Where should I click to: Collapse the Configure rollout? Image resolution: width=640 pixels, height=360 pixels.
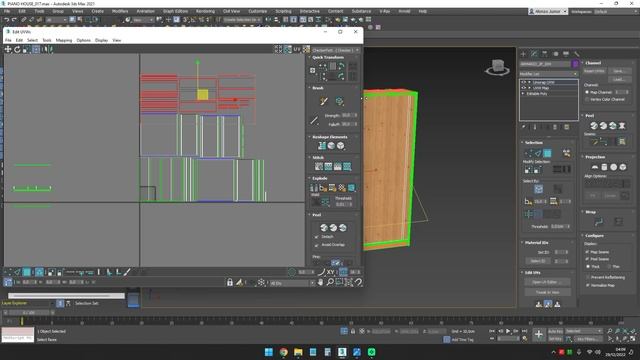tap(594, 236)
